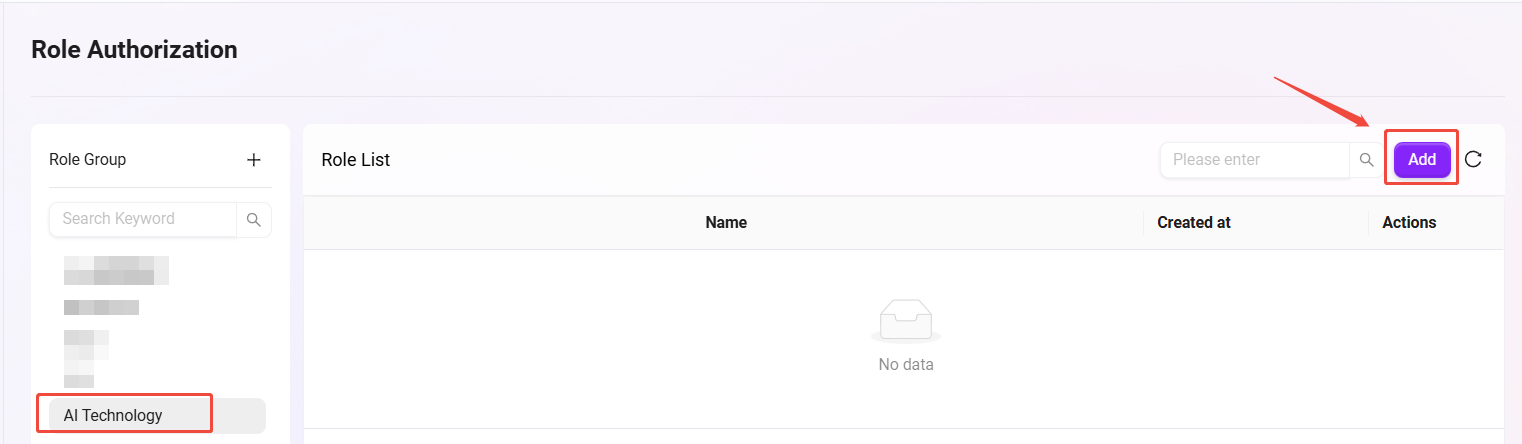The width and height of the screenshot is (1522, 444).
Task: Click the magnifier next to Search Keyword
Action: (x=254, y=219)
